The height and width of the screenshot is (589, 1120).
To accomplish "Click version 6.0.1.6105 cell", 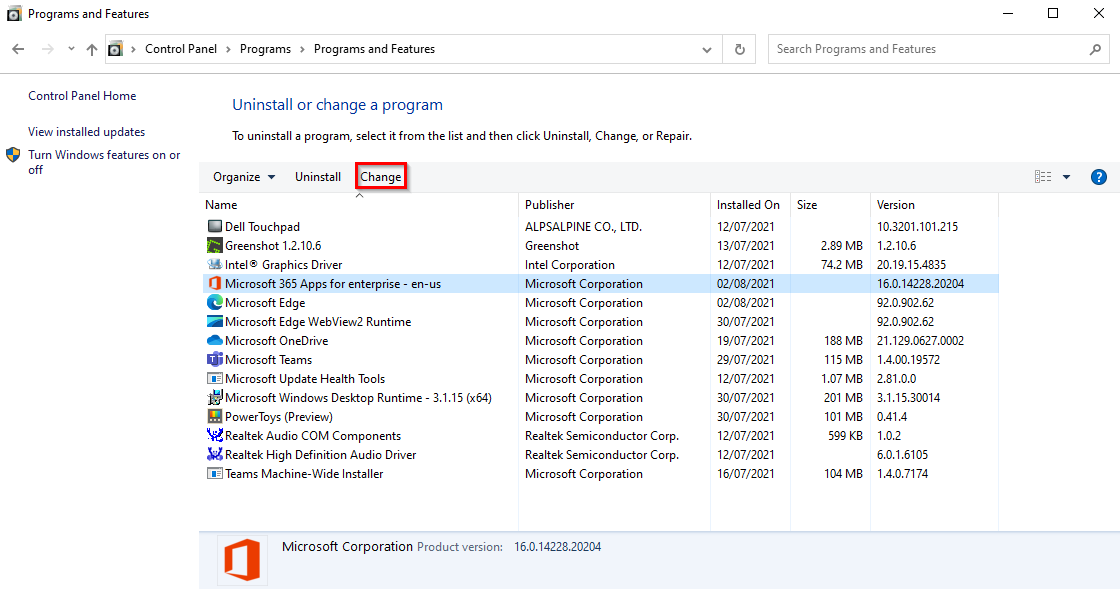I will tap(903, 455).
